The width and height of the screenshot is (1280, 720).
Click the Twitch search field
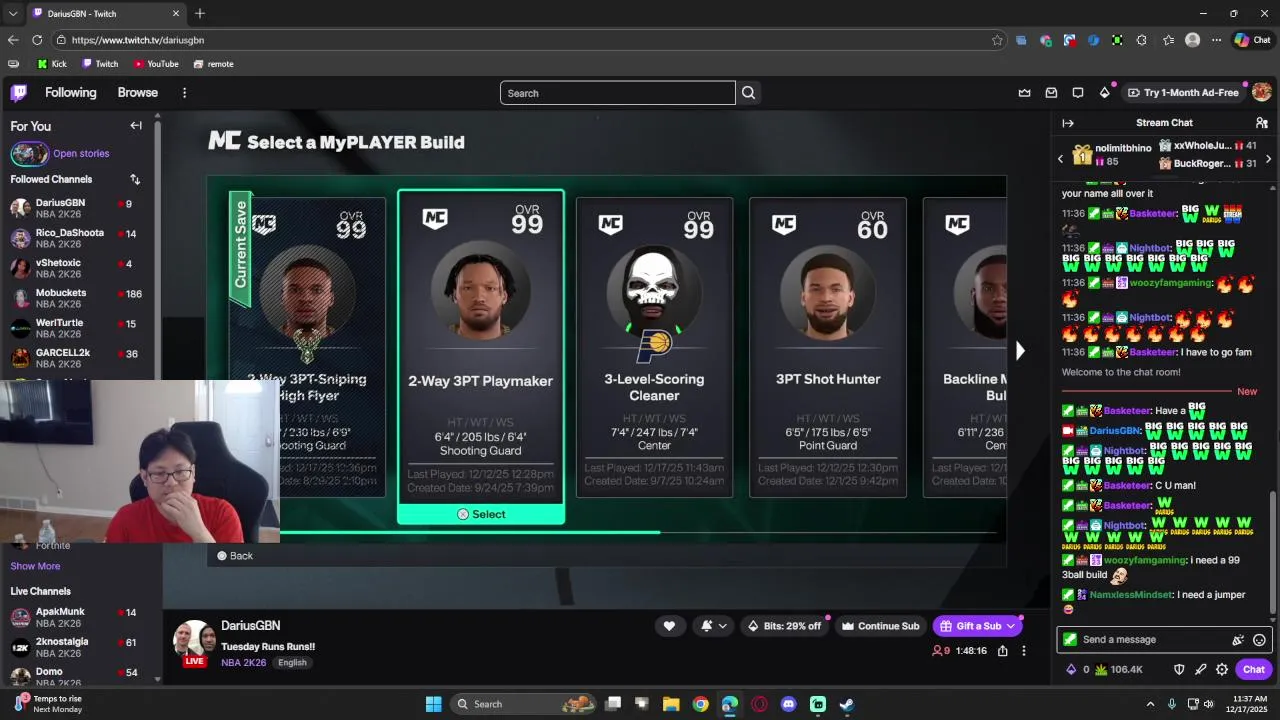tap(617, 93)
